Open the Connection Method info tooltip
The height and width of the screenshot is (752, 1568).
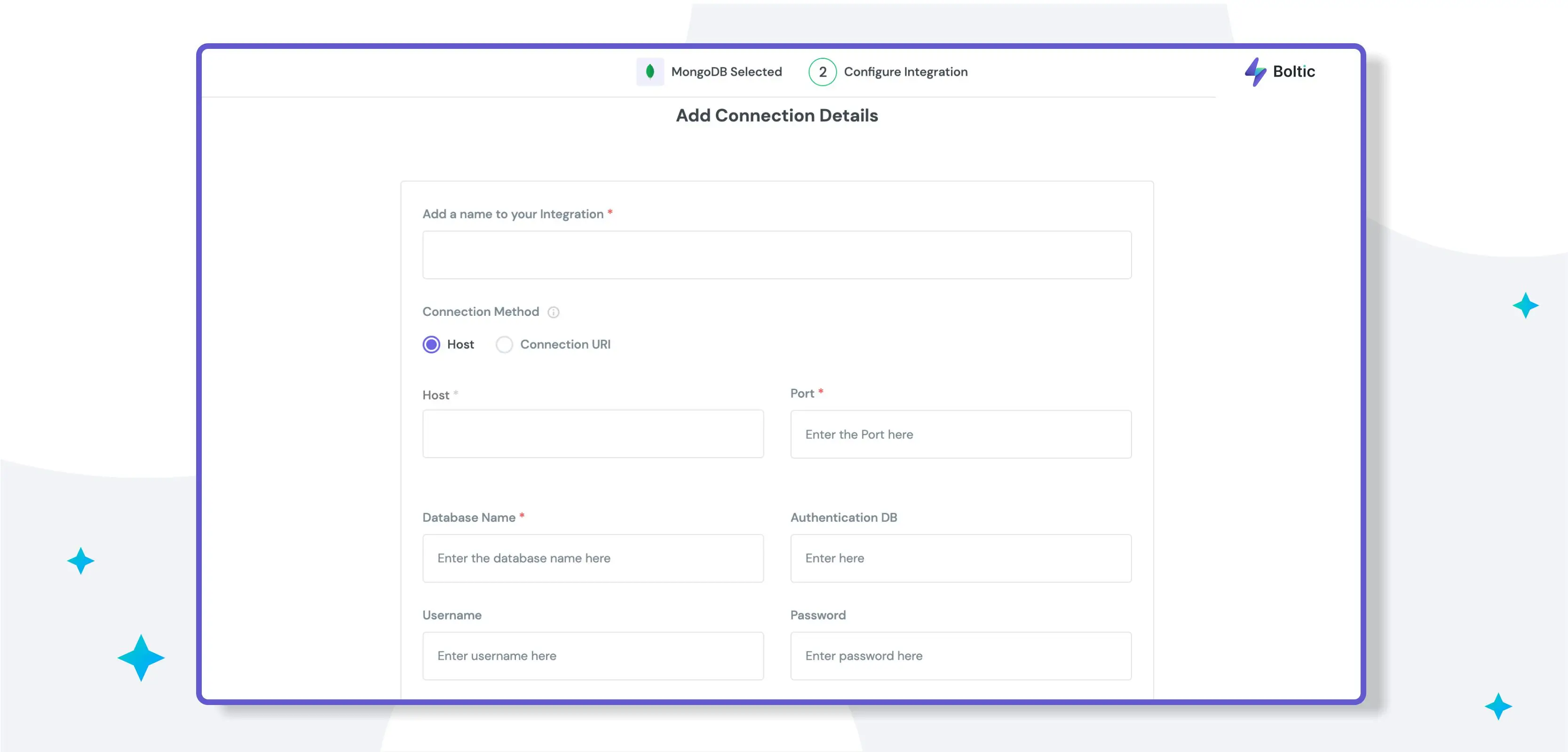[553, 312]
